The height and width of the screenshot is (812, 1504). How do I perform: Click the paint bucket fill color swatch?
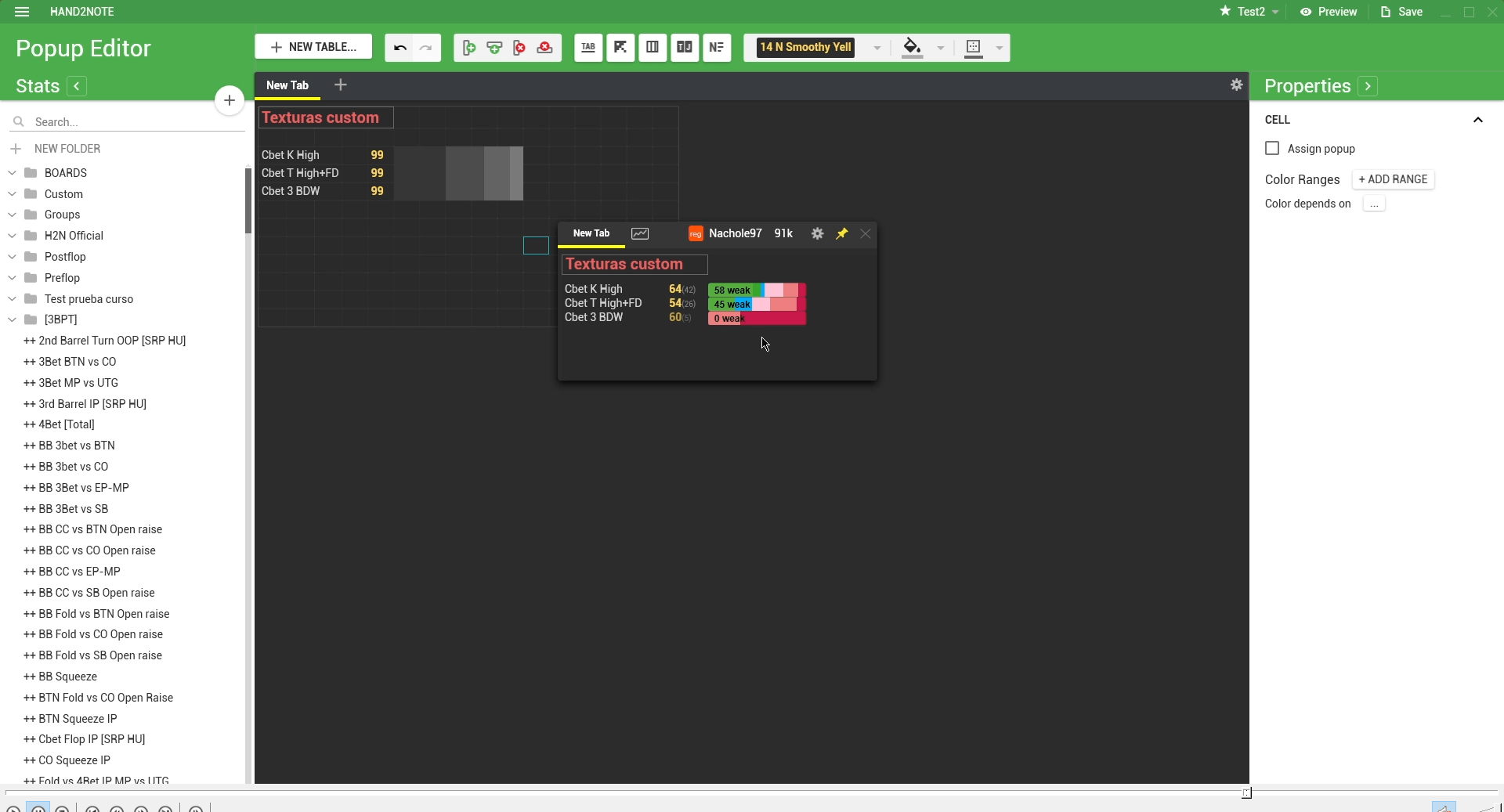912,47
